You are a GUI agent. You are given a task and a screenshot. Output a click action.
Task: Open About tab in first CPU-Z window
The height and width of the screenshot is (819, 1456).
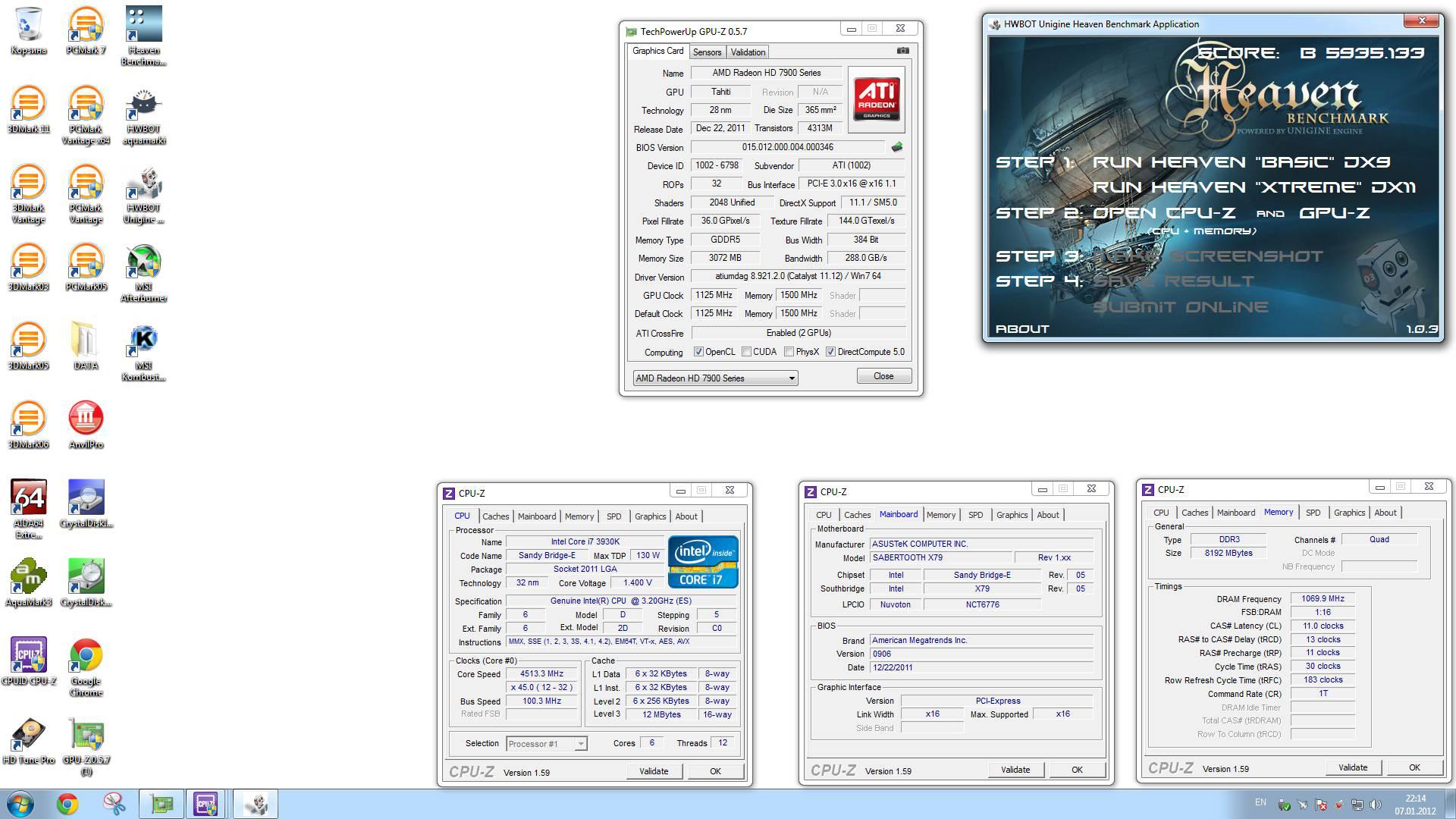click(x=686, y=516)
